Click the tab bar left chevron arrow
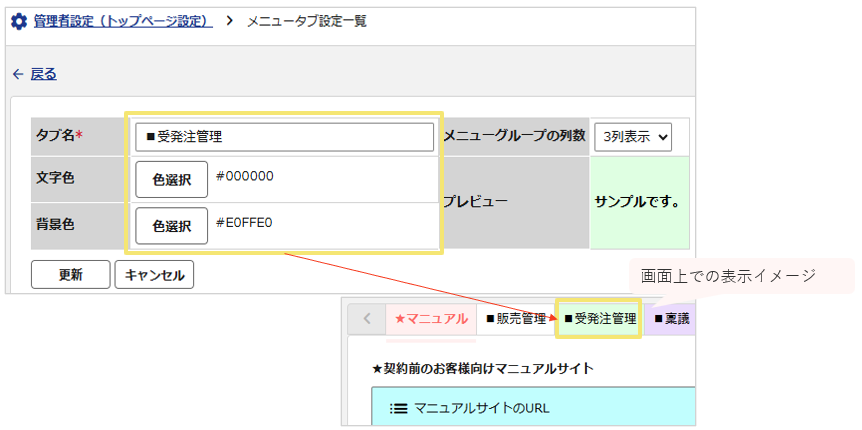 point(367,318)
